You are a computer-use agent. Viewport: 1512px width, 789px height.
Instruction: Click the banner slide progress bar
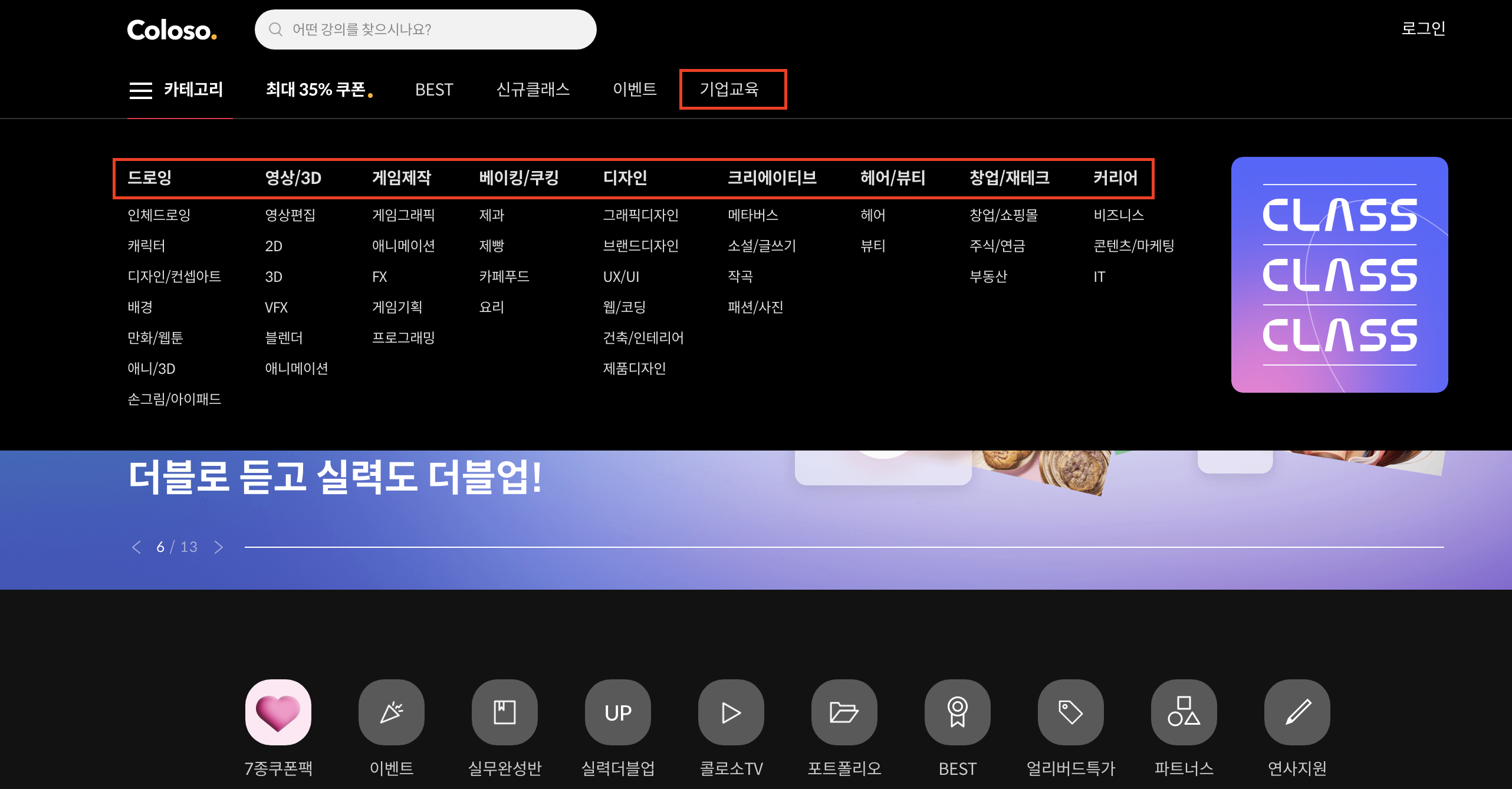[x=843, y=547]
